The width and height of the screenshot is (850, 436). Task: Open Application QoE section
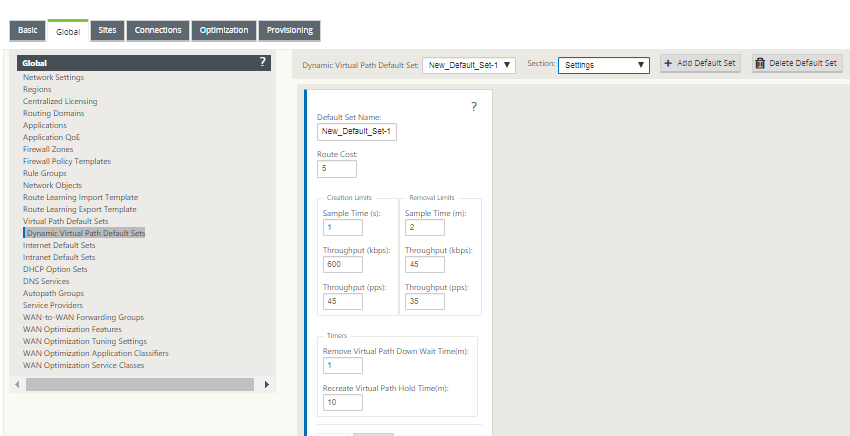(x=51, y=137)
